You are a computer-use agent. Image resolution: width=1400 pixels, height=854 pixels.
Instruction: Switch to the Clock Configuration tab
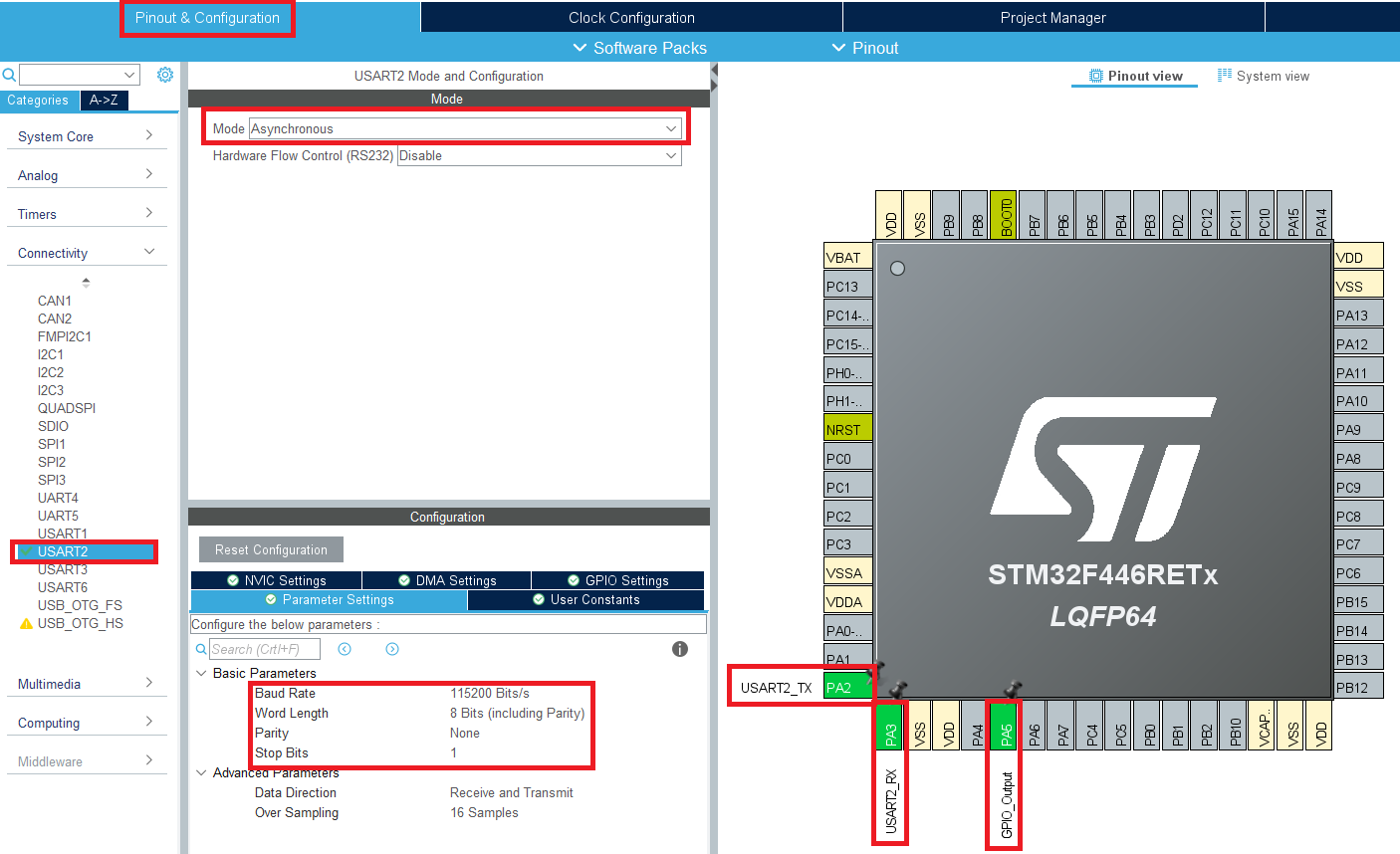(631, 17)
